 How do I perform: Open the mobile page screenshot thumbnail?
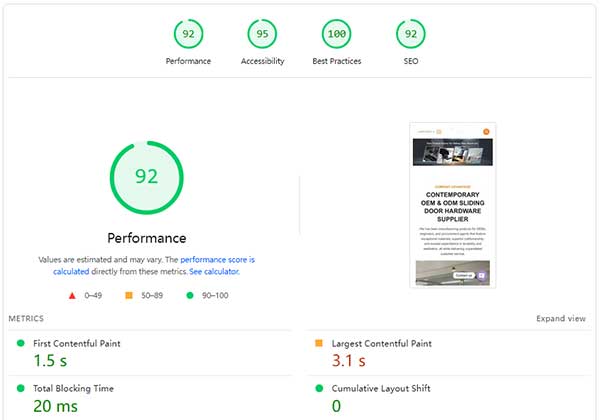click(x=452, y=205)
